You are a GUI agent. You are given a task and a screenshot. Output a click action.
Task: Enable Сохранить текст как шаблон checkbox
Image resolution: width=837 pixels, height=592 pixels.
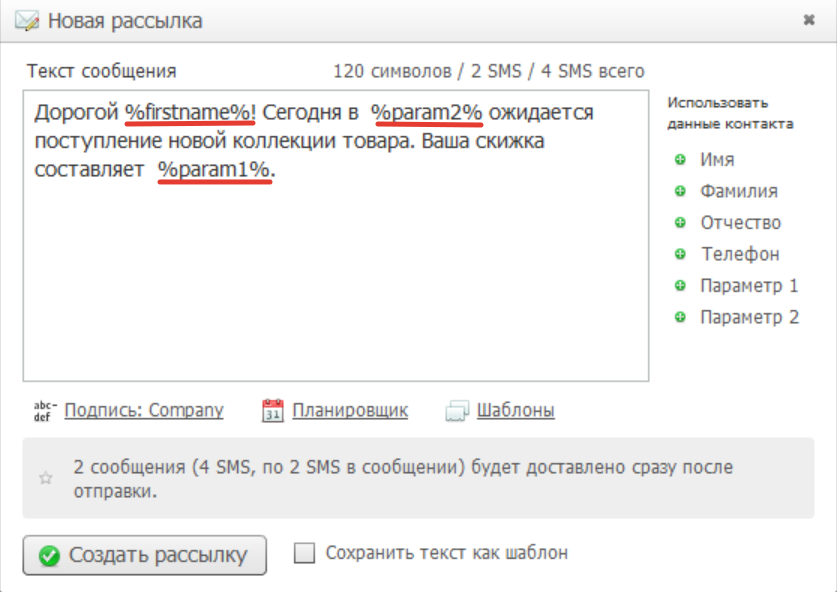pos(305,553)
